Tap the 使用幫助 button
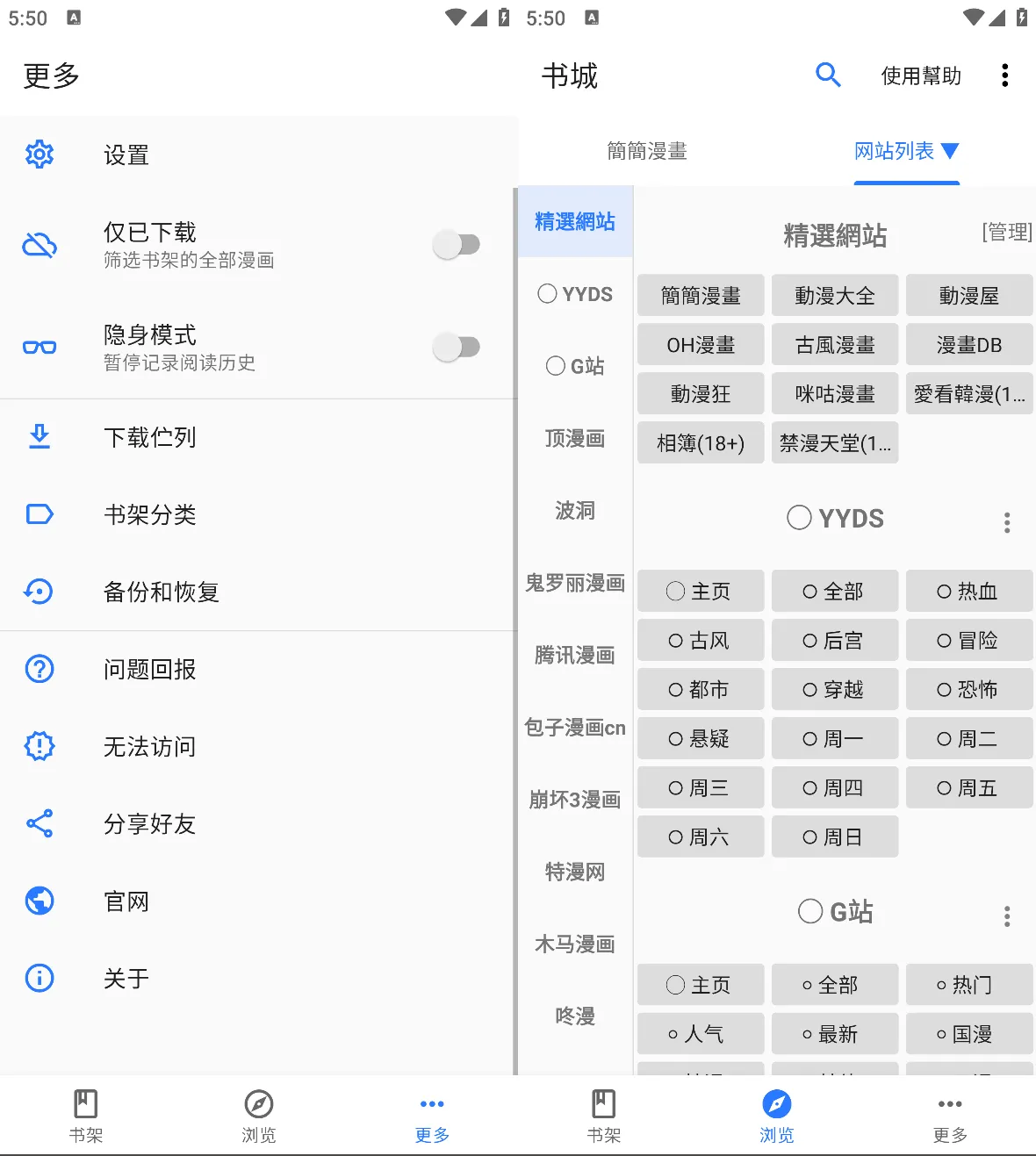 [920, 75]
